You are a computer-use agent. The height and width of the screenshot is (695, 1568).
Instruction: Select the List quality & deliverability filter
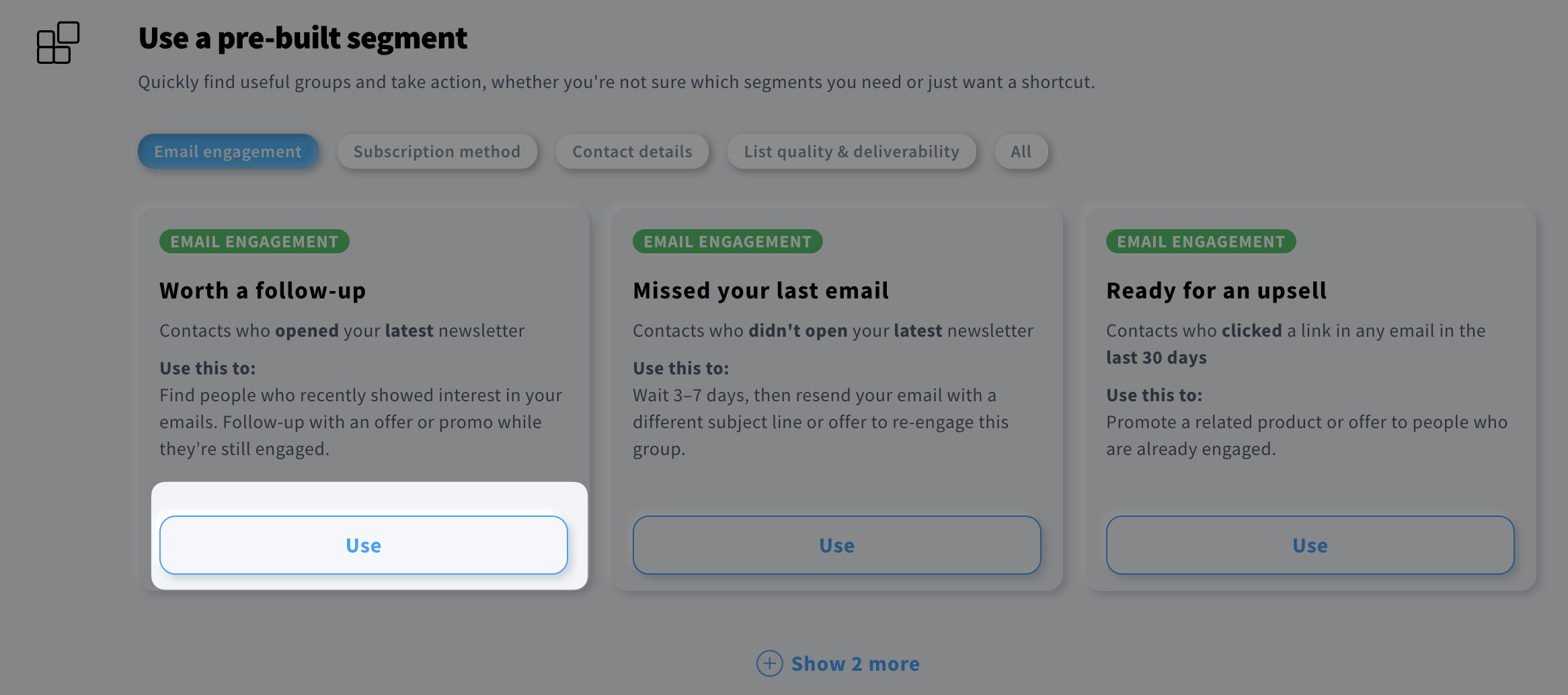click(851, 151)
